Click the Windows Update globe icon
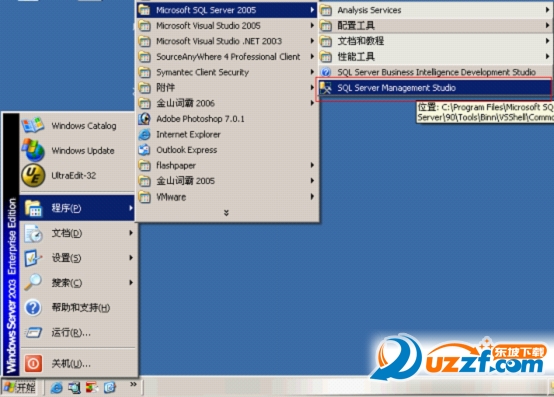Viewport: 554px width, 397px height. tap(33, 150)
